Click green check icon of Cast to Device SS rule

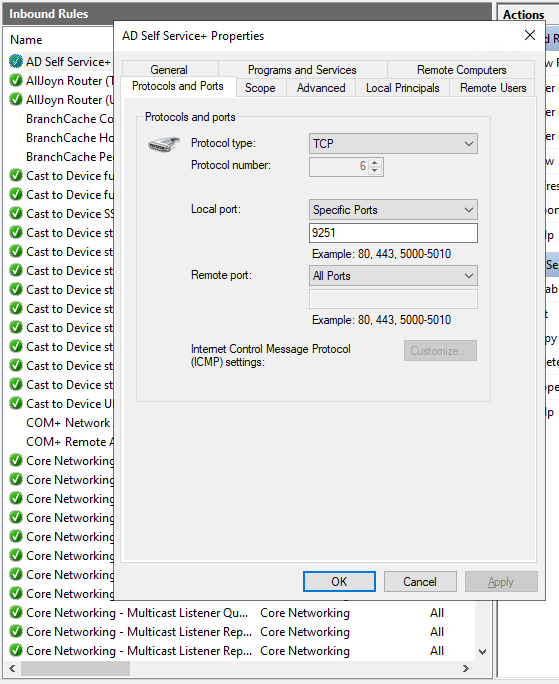point(16,213)
